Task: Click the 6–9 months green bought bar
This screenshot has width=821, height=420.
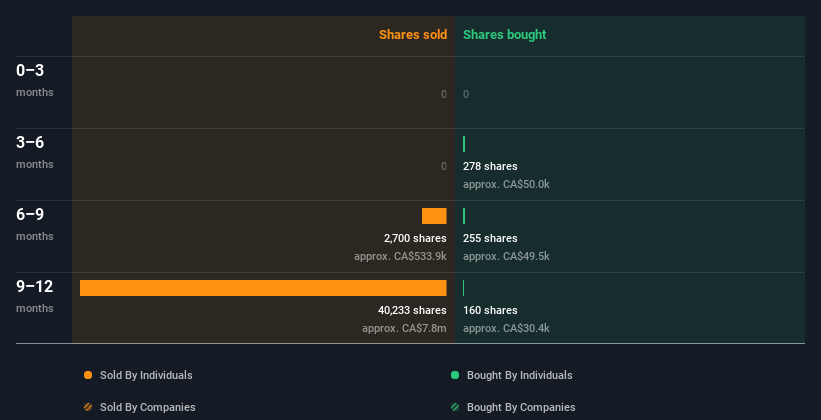Action: [464, 216]
